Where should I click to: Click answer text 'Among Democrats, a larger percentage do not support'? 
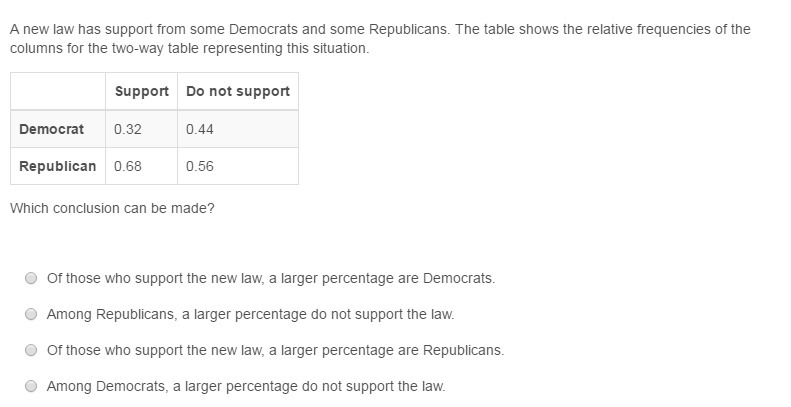pyautogui.click(x=246, y=386)
